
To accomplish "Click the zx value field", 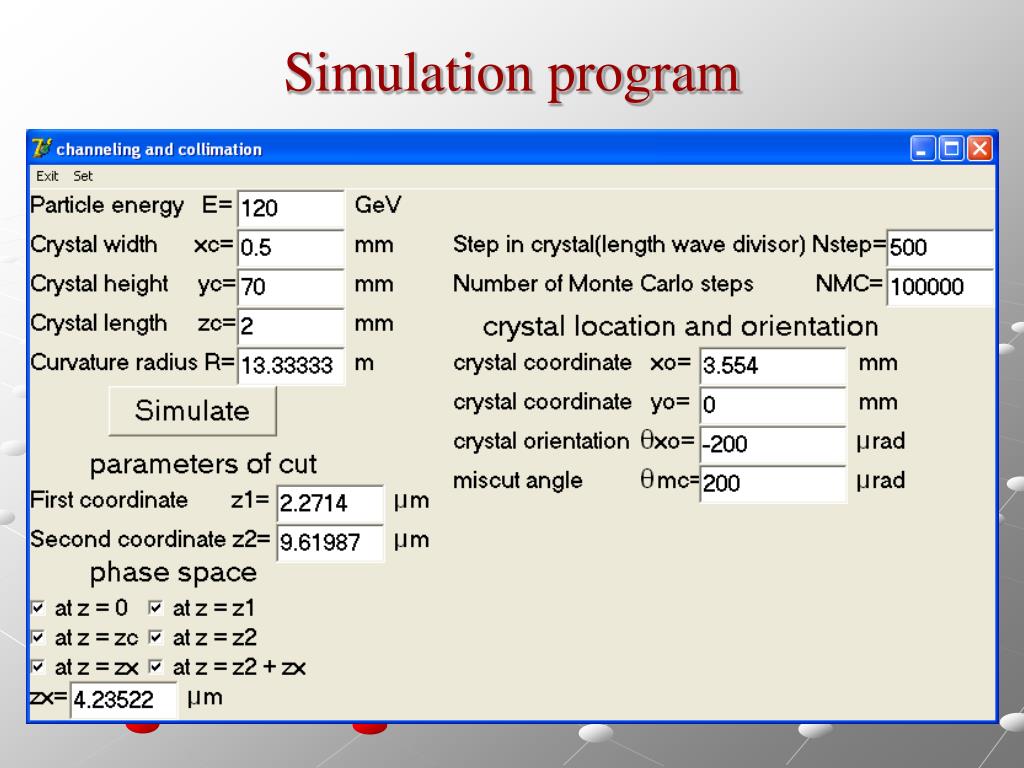I will (123, 699).
